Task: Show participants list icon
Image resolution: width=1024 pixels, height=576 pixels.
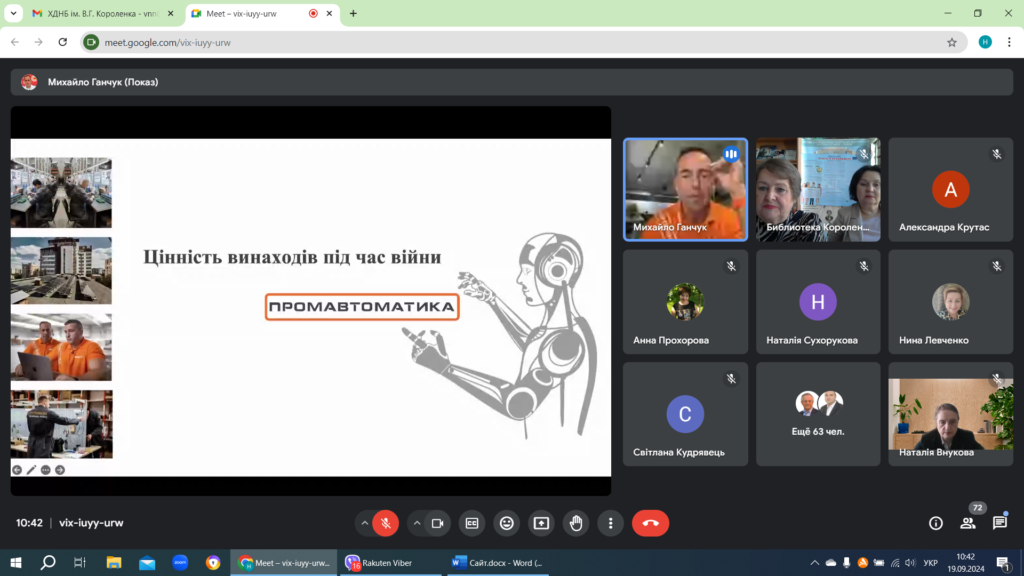Action: tap(968, 523)
